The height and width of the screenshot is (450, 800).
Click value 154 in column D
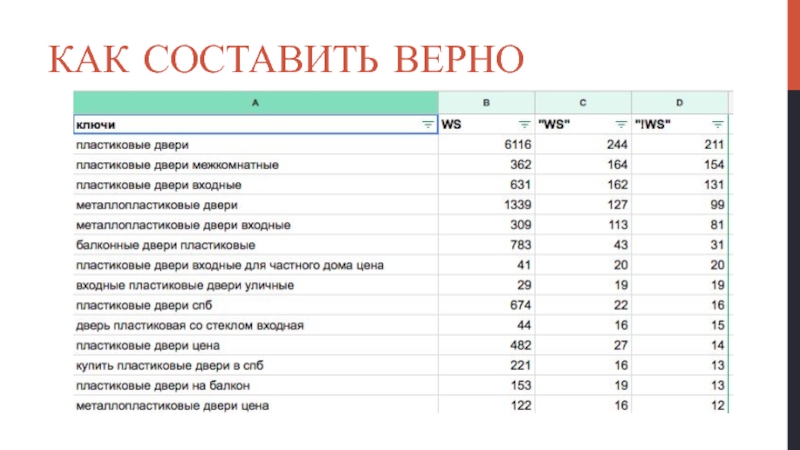714,165
